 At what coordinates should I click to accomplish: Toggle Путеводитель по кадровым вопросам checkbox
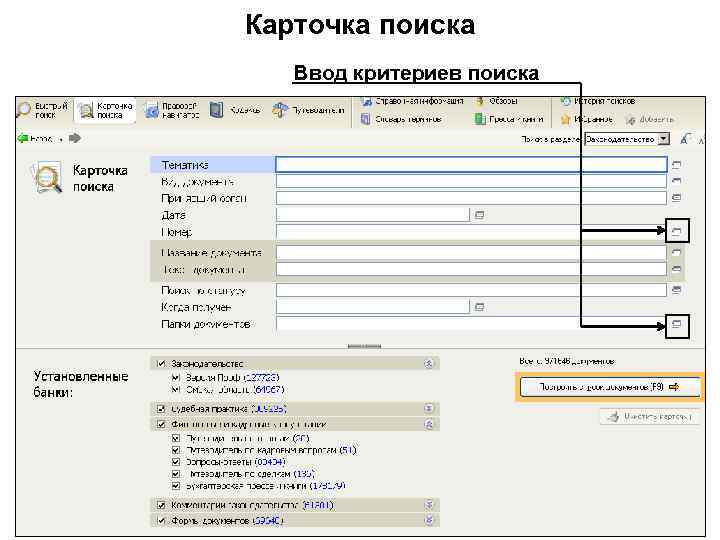pyautogui.click(x=175, y=450)
